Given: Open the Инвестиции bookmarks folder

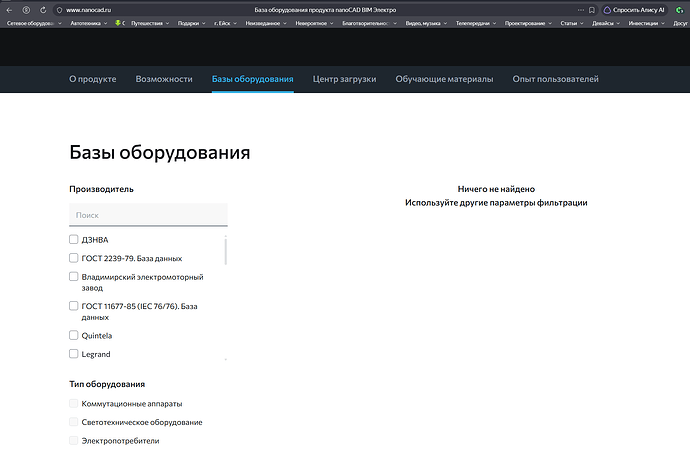Looking at the screenshot, I should 646,23.
